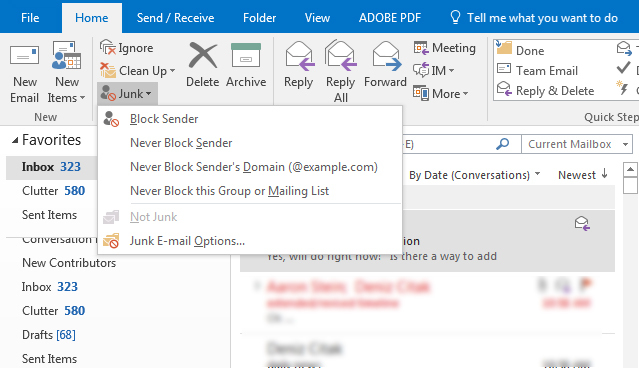Click the search magnifier icon

(503, 144)
